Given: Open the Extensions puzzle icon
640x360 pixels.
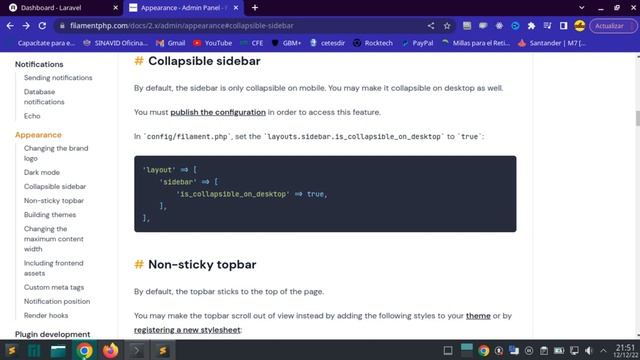Looking at the screenshot, I should click(x=531, y=26).
